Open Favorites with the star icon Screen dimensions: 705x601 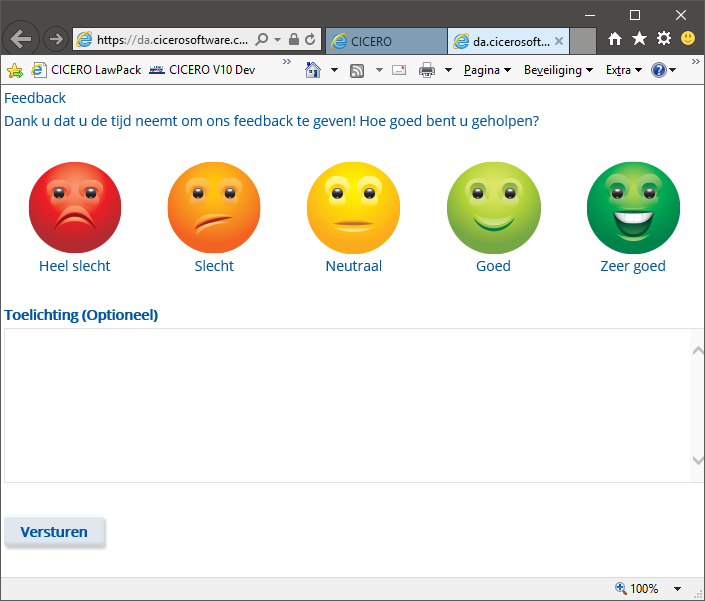click(639, 39)
